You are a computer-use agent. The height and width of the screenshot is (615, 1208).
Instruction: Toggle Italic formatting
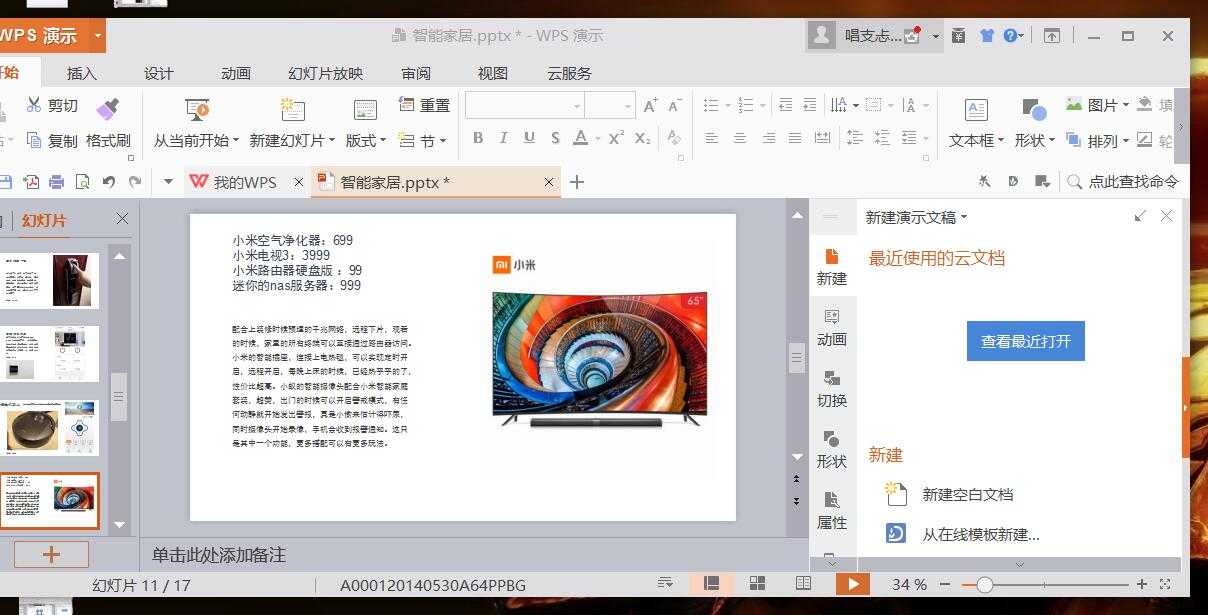503,138
